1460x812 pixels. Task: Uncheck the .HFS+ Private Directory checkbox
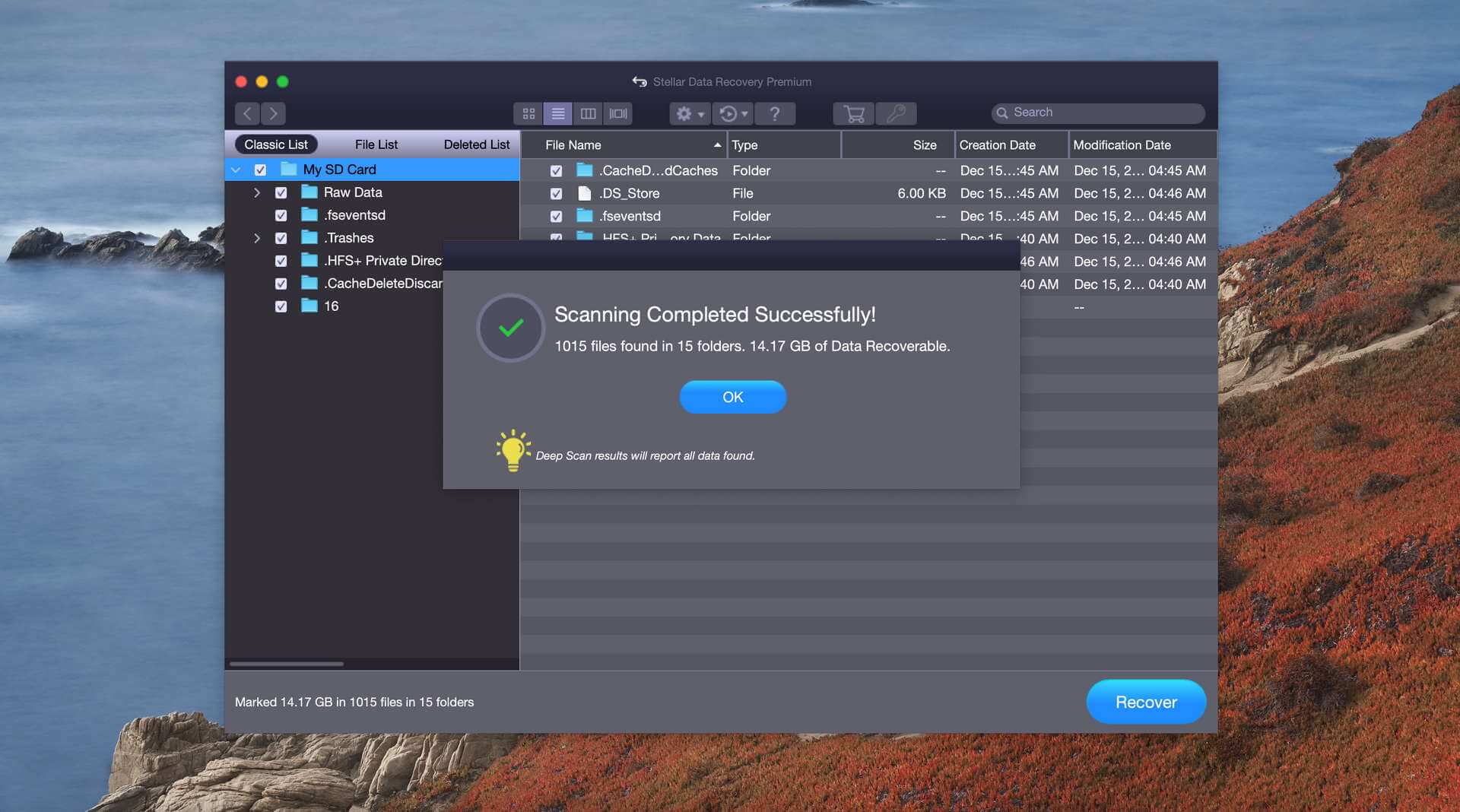click(281, 261)
